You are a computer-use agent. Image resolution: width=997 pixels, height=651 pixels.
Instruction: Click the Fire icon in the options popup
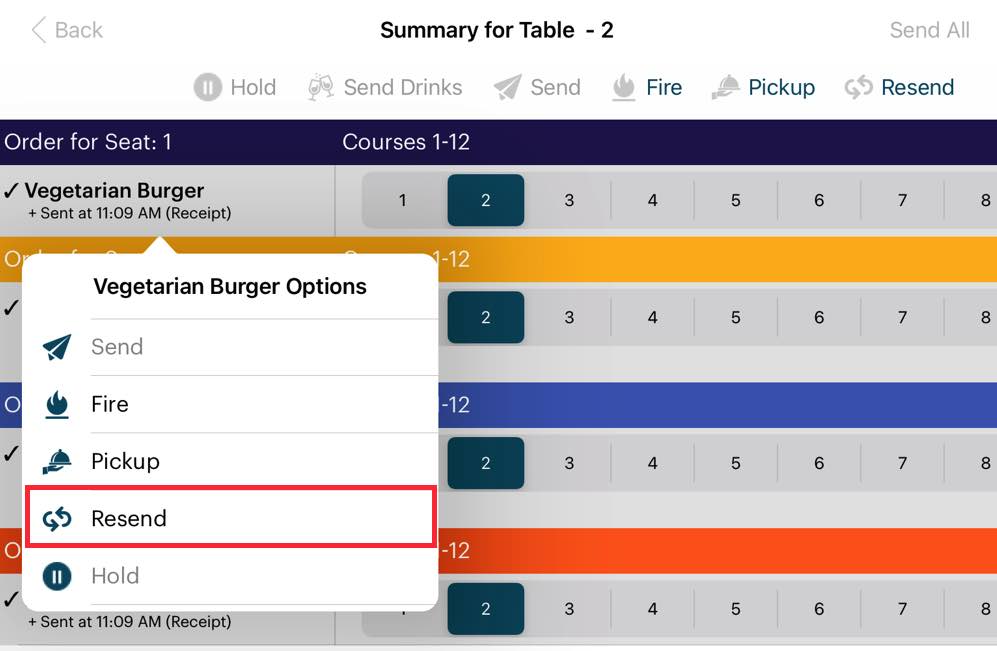pos(57,404)
